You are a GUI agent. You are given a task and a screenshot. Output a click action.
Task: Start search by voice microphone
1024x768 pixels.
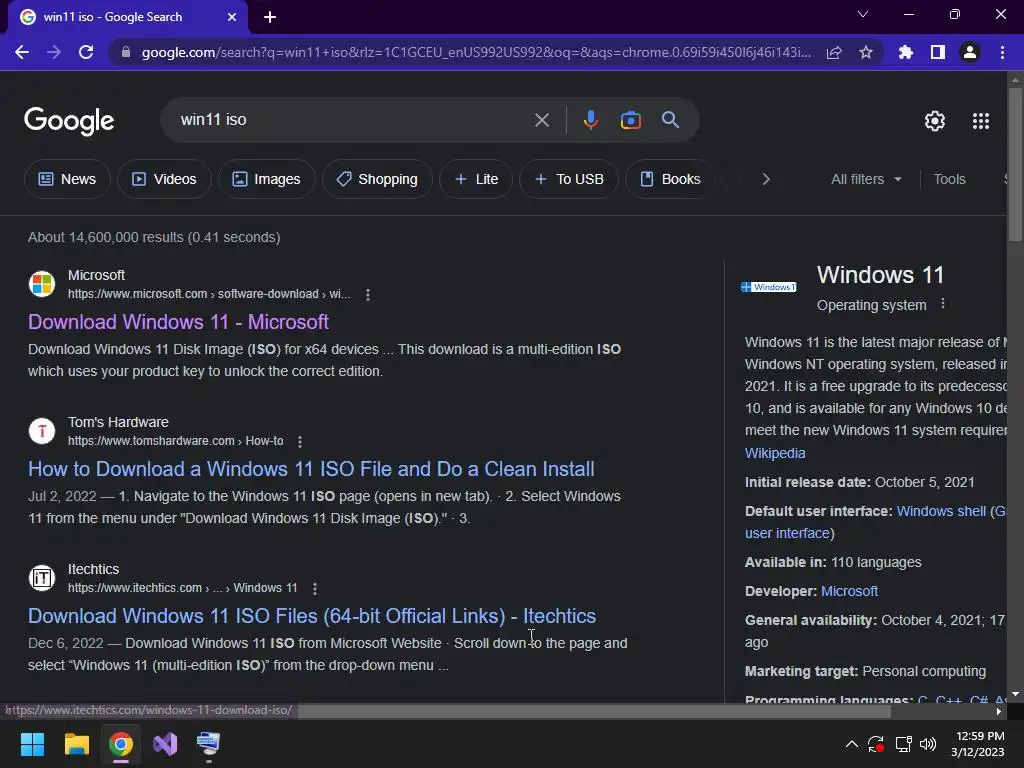(590, 120)
